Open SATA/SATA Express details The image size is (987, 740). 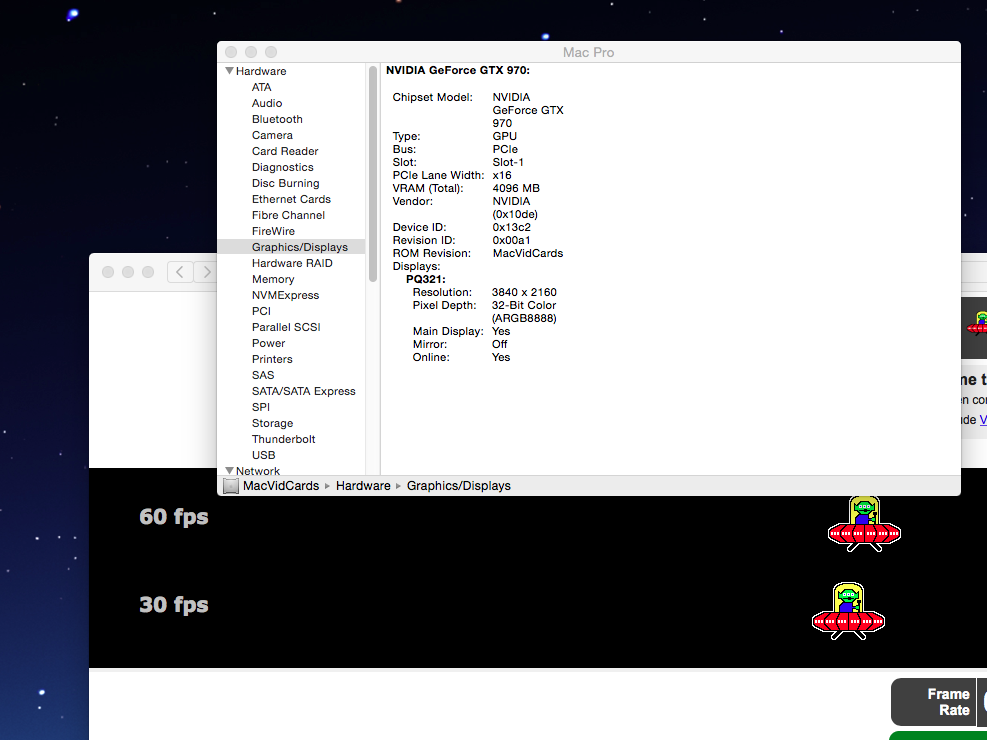[303, 391]
